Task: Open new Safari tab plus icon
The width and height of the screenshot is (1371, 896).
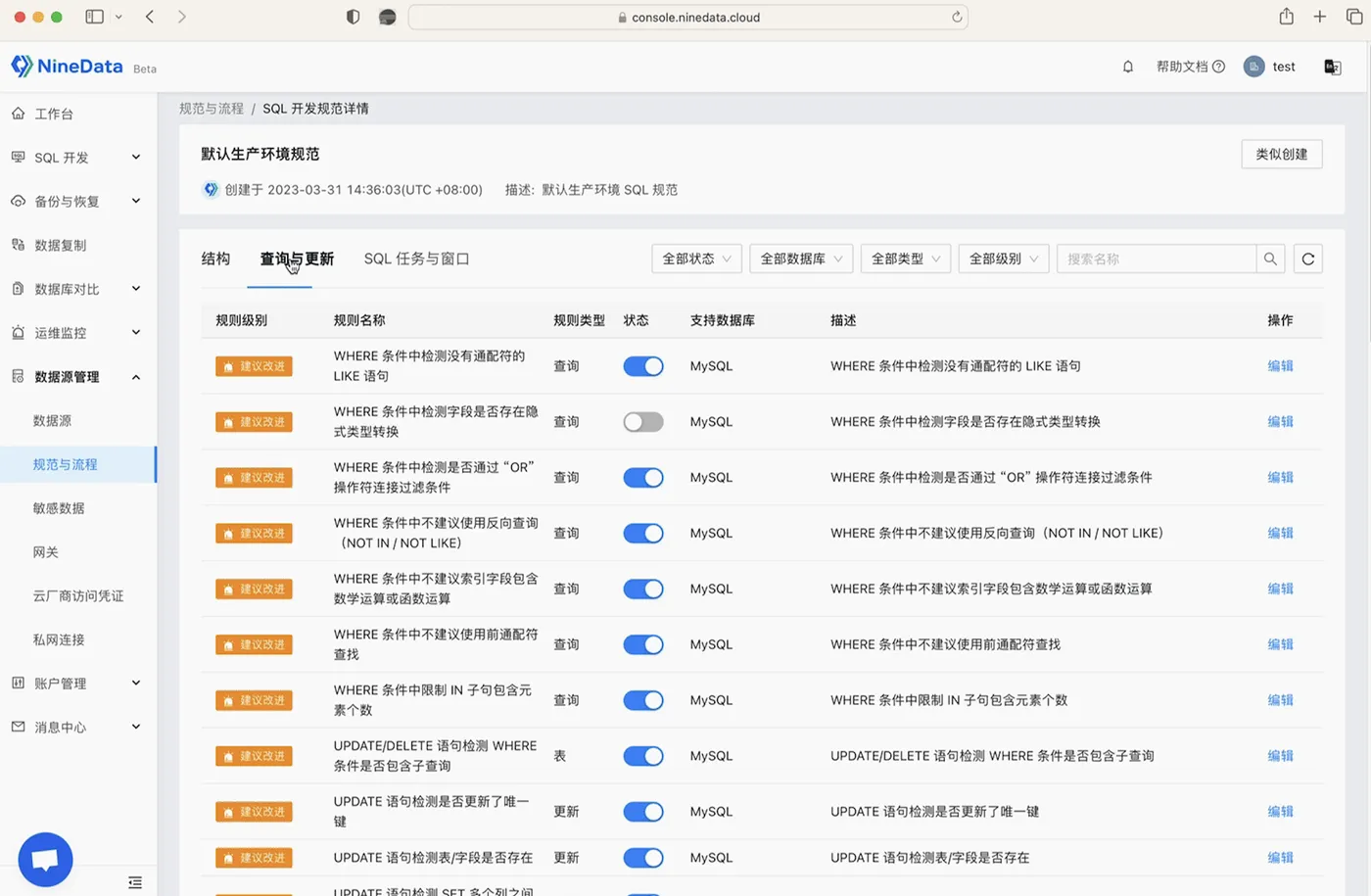Action: point(1320,17)
